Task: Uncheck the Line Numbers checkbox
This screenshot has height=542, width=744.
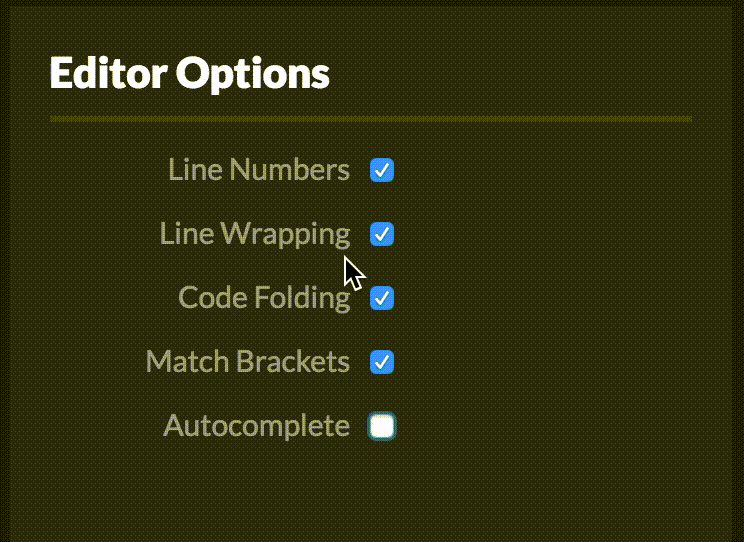Action: [382, 170]
